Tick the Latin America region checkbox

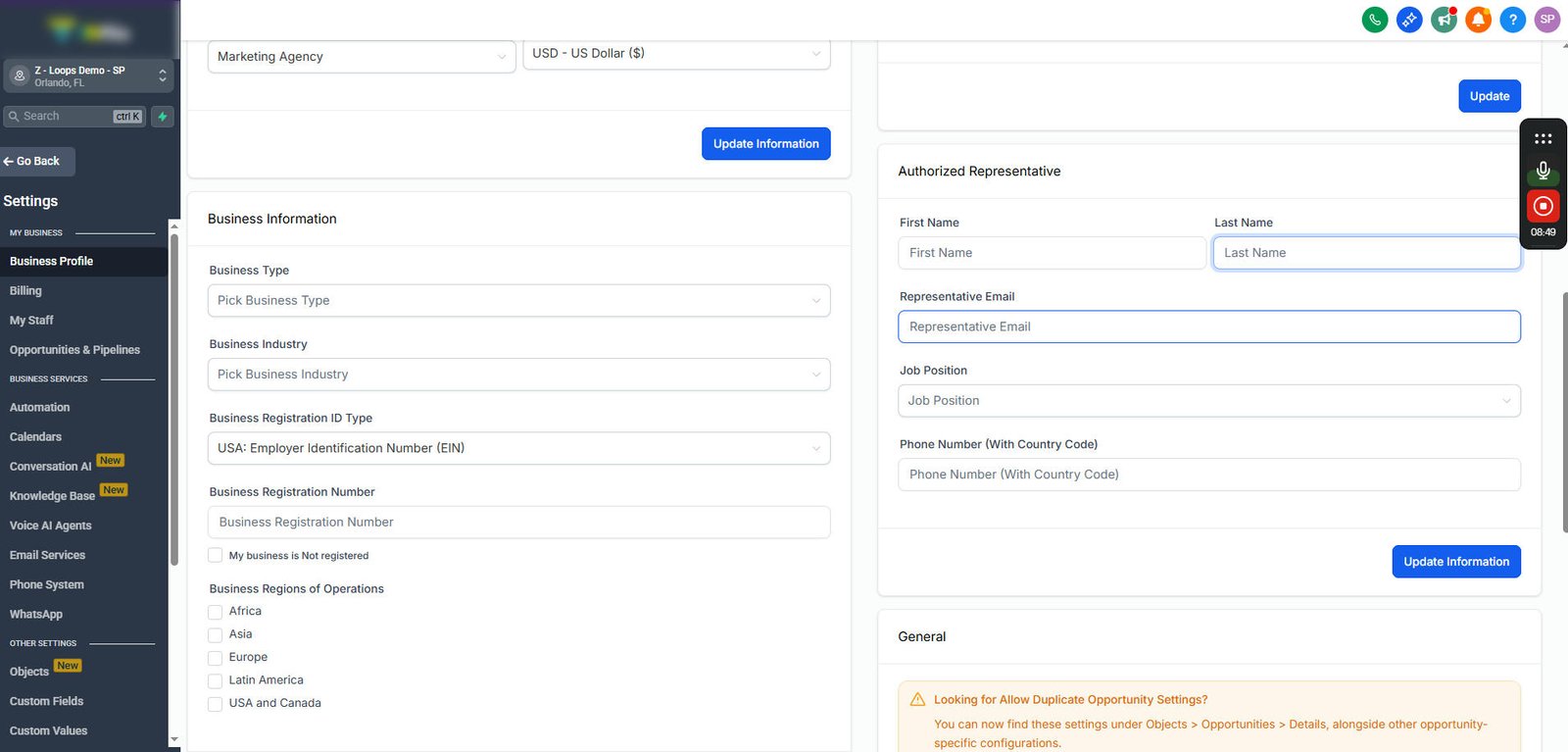(216, 680)
